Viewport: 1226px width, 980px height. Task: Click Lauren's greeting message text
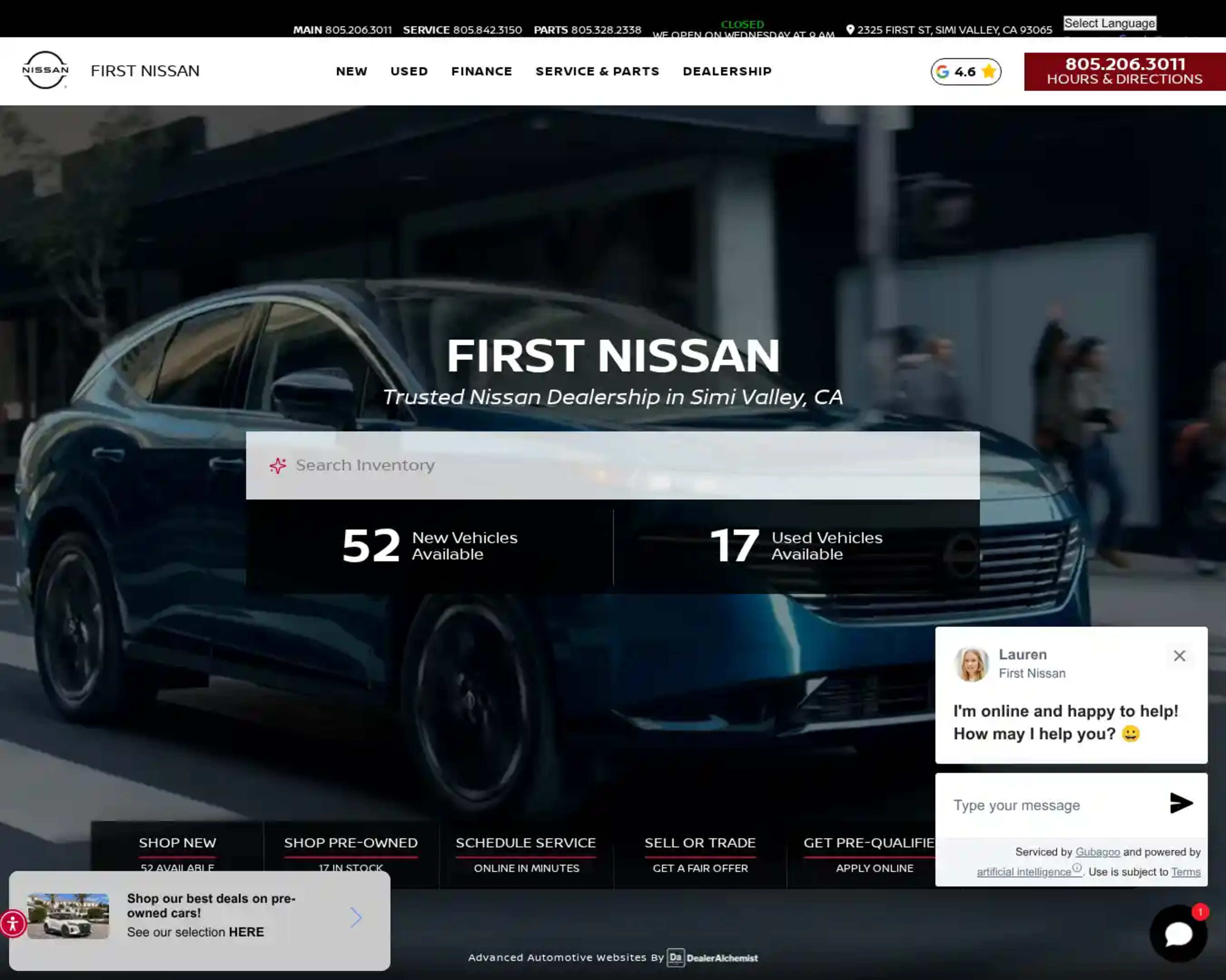click(x=1066, y=722)
